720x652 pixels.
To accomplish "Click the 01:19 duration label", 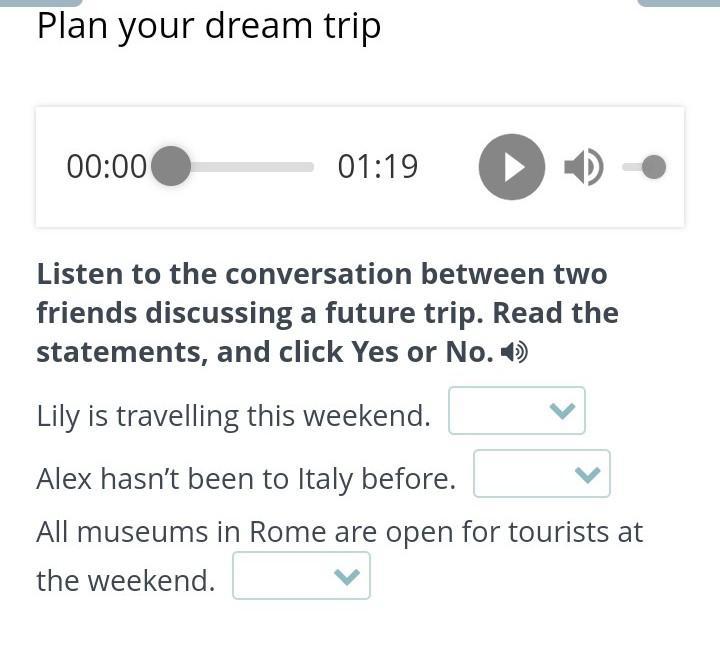I will [377, 166].
